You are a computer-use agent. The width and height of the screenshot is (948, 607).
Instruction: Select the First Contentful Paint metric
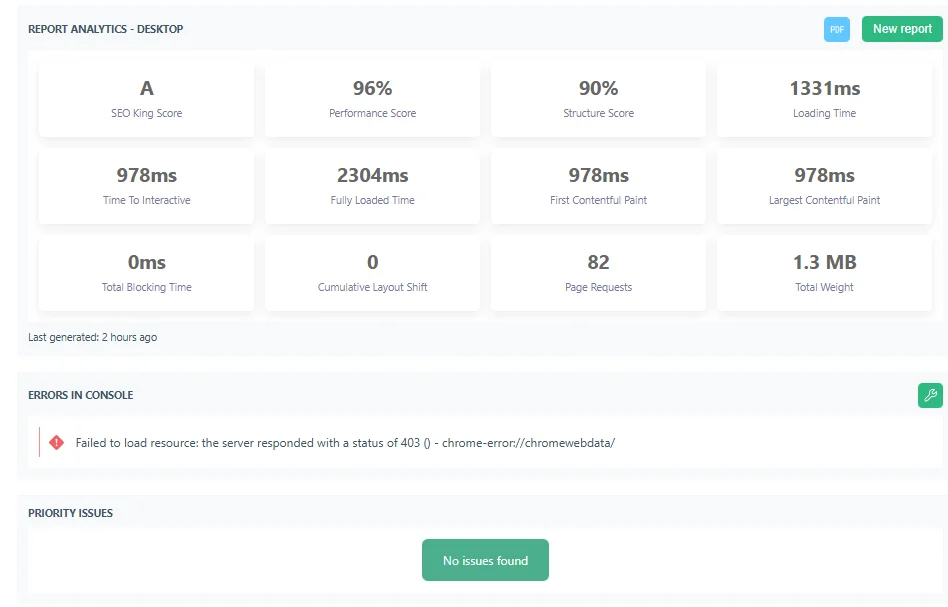point(598,186)
